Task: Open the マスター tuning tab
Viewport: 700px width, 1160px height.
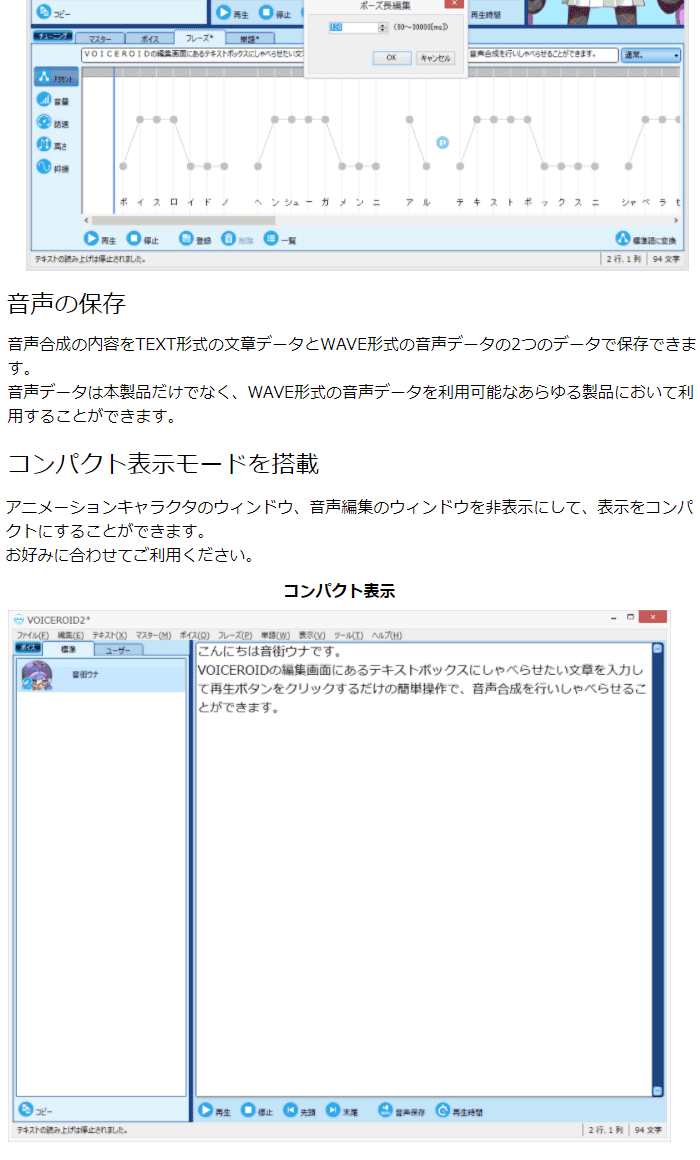Action: 100,38
